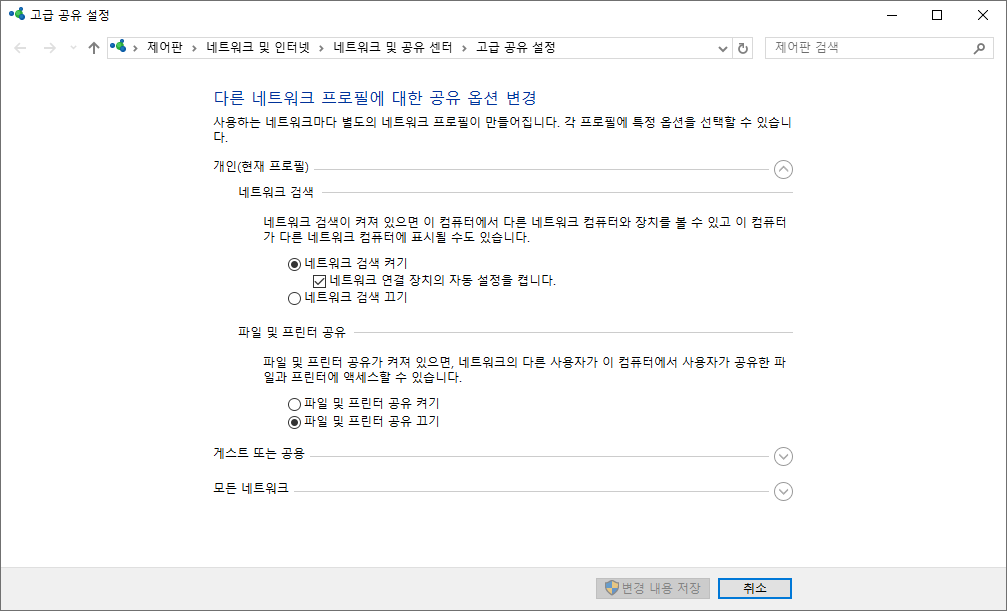Select 네트워크 검색 끄기 radio button

tap(295, 296)
